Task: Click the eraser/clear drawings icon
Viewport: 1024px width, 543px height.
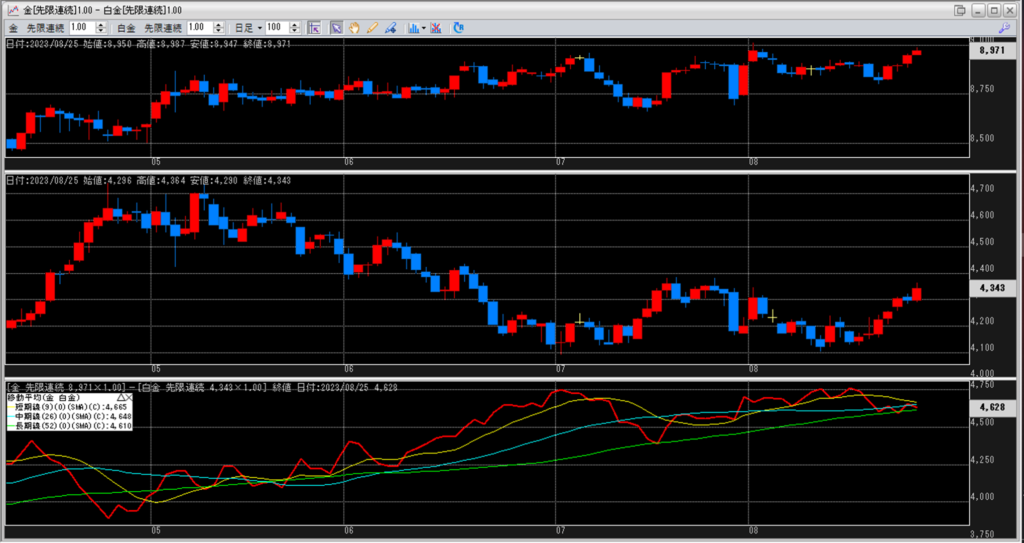Action: [390, 27]
